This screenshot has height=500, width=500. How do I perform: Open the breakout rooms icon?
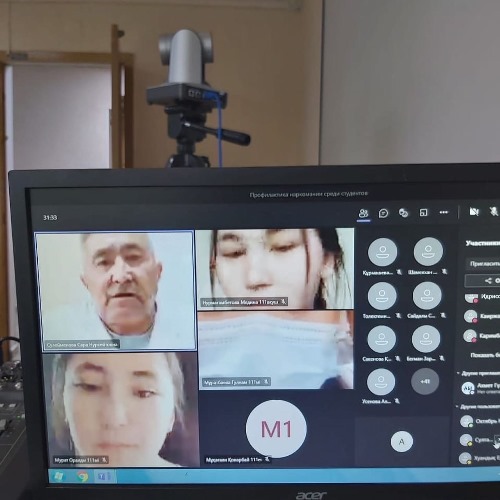423,212
